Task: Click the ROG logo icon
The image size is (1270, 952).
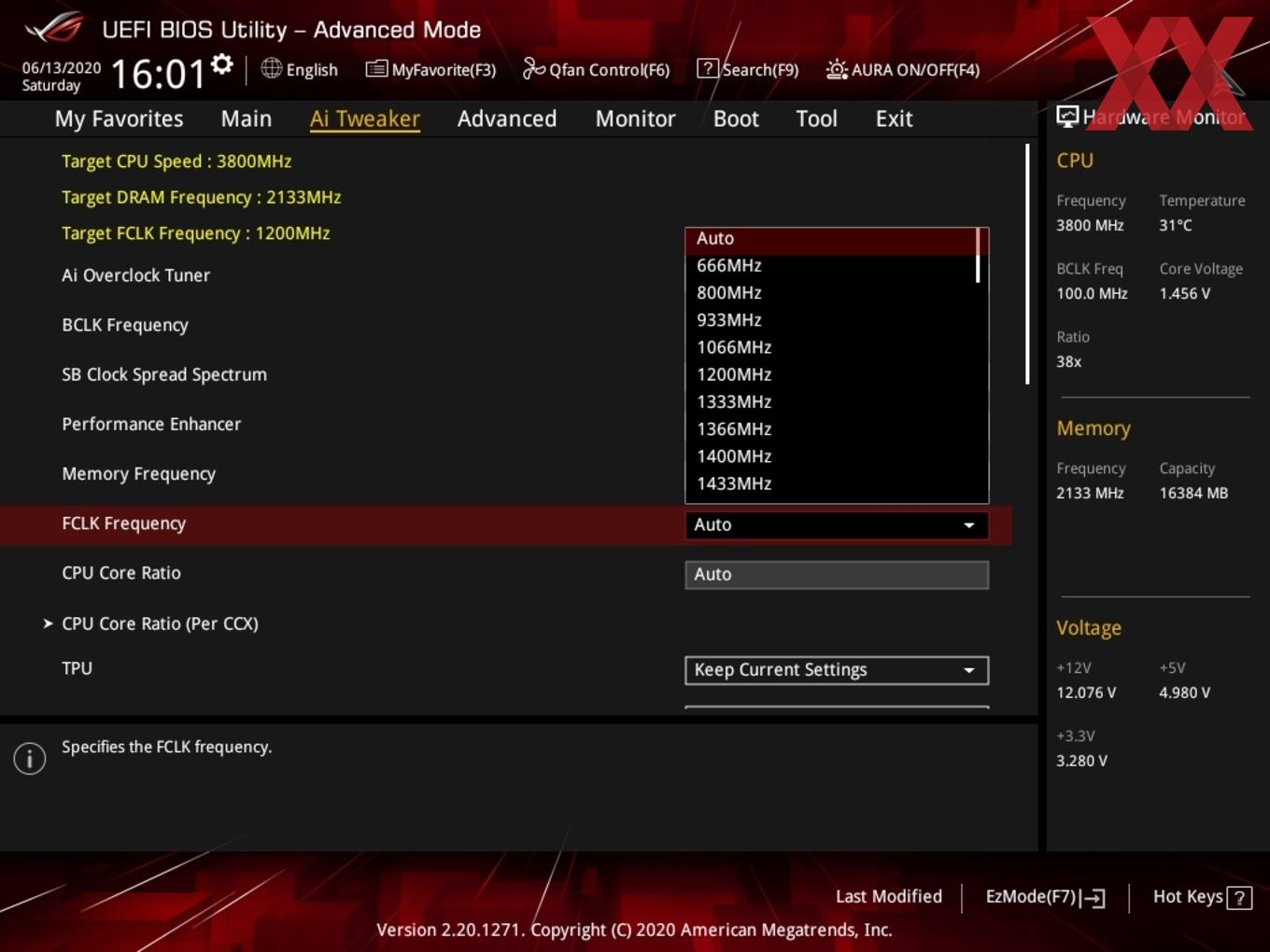Action: 54,27
